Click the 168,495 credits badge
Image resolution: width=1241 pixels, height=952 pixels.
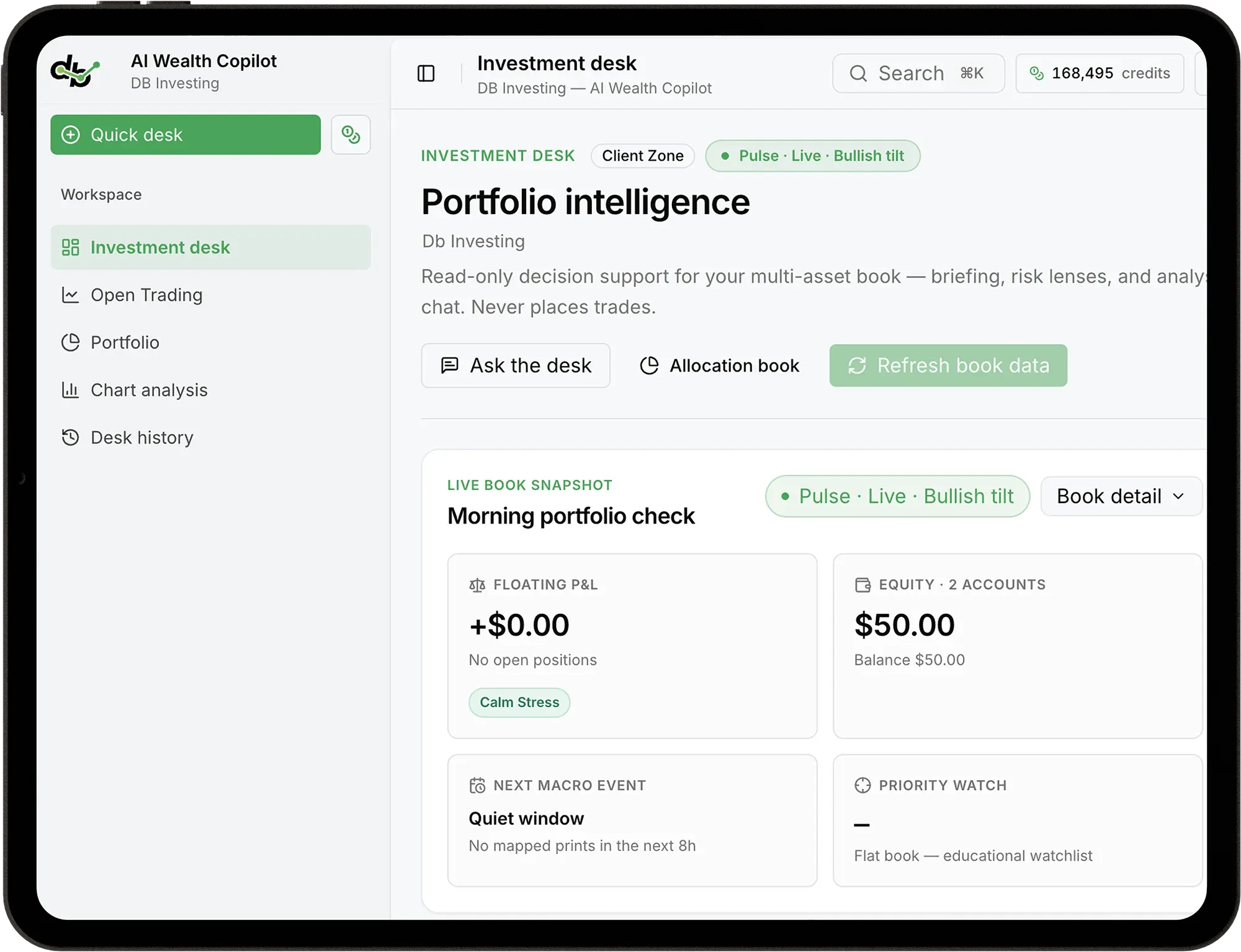pyautogui.click(x=1100, y=73)
